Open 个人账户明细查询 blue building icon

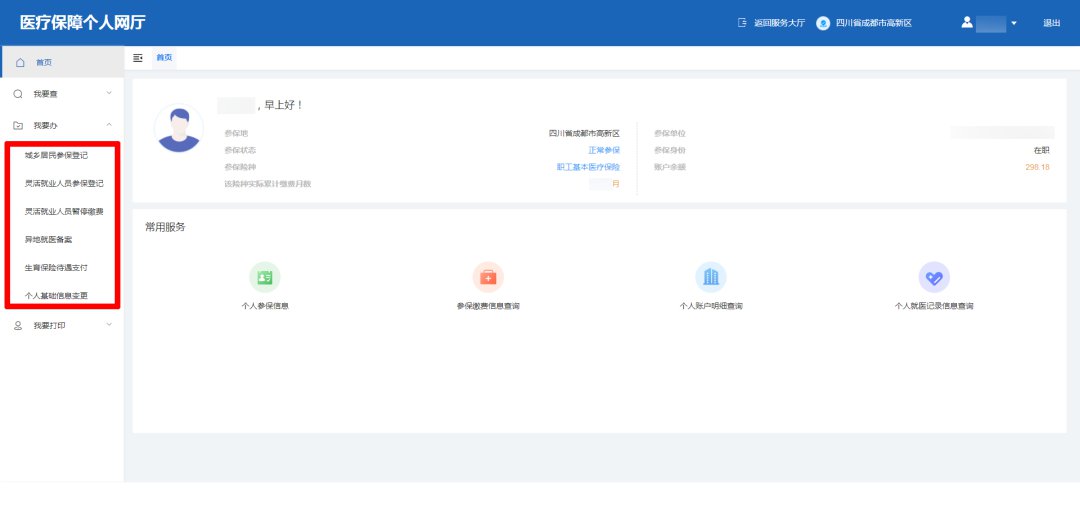(x=711, y=277)
